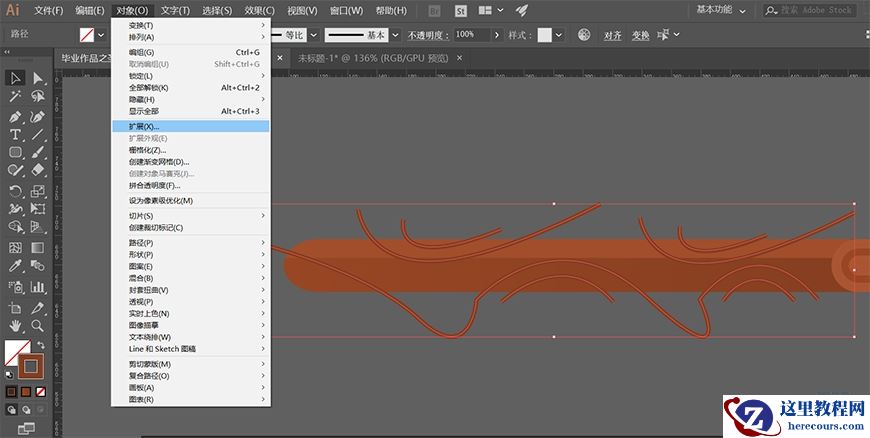870x438 pixels.
Task: Click the Adobe Stock search field
Action: click(x=816, y=10)
